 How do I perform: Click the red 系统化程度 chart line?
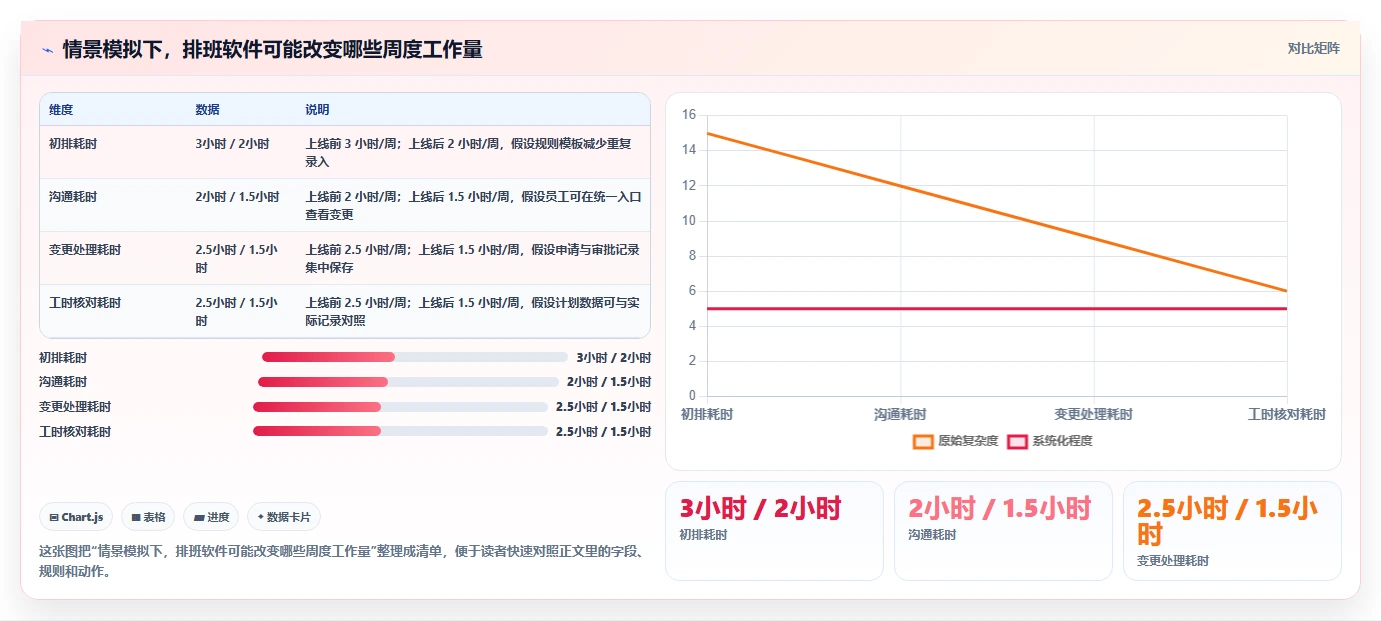pyautogui.click(x=997, y=308)
